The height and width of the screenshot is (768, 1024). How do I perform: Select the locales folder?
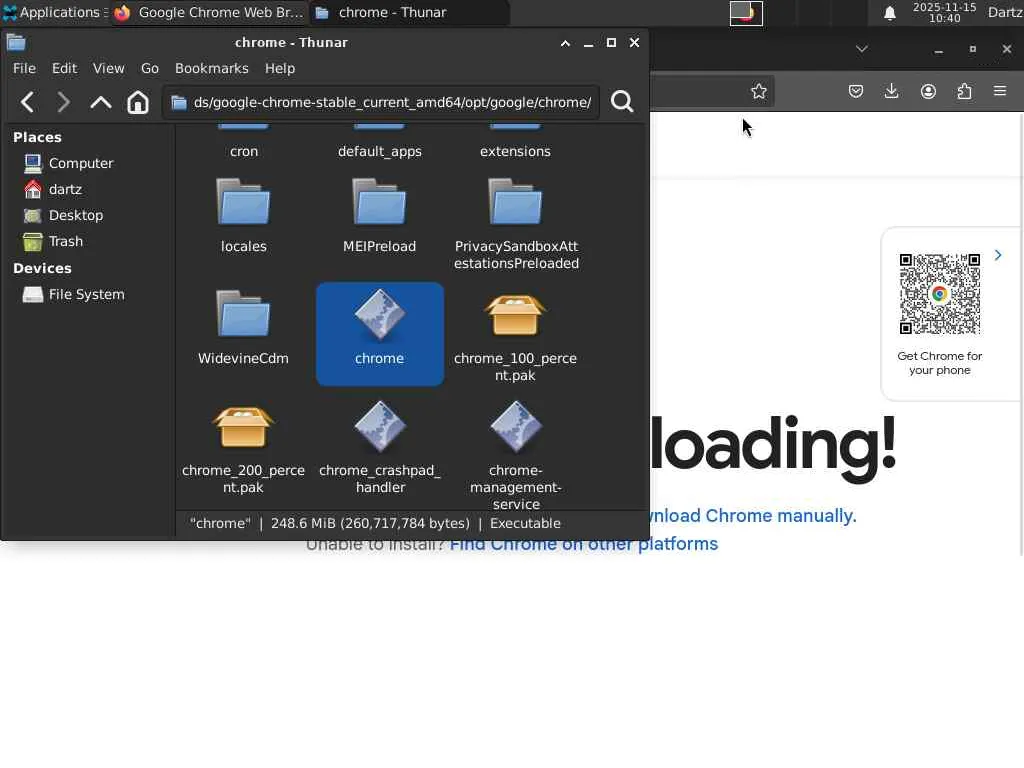pyautogui.click(x=244, y=216)
